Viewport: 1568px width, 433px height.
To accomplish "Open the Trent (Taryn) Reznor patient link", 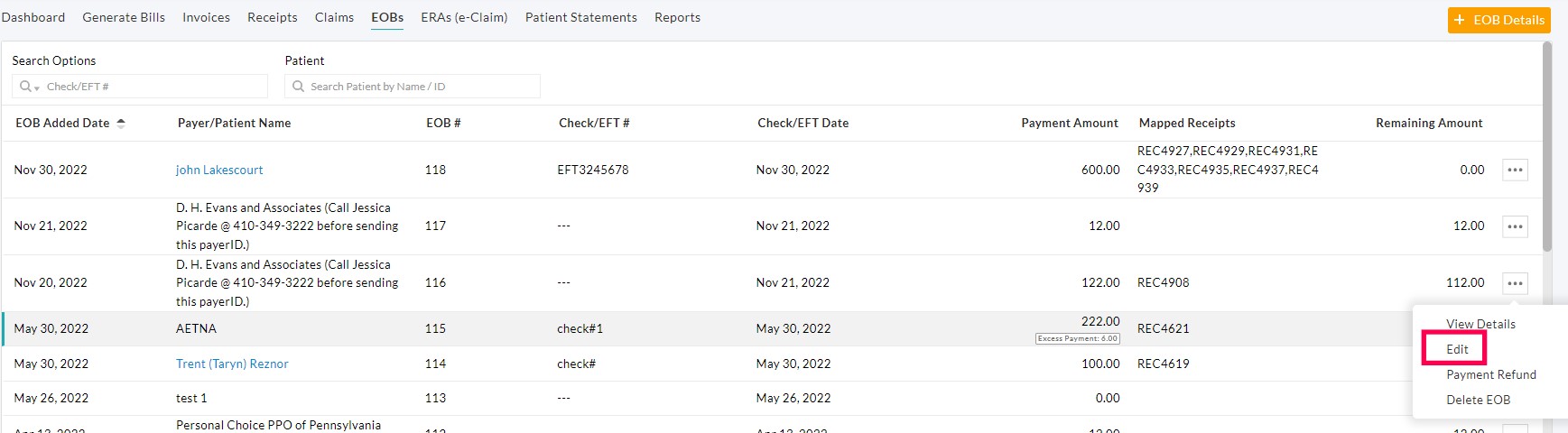I will tap(232, 364).
